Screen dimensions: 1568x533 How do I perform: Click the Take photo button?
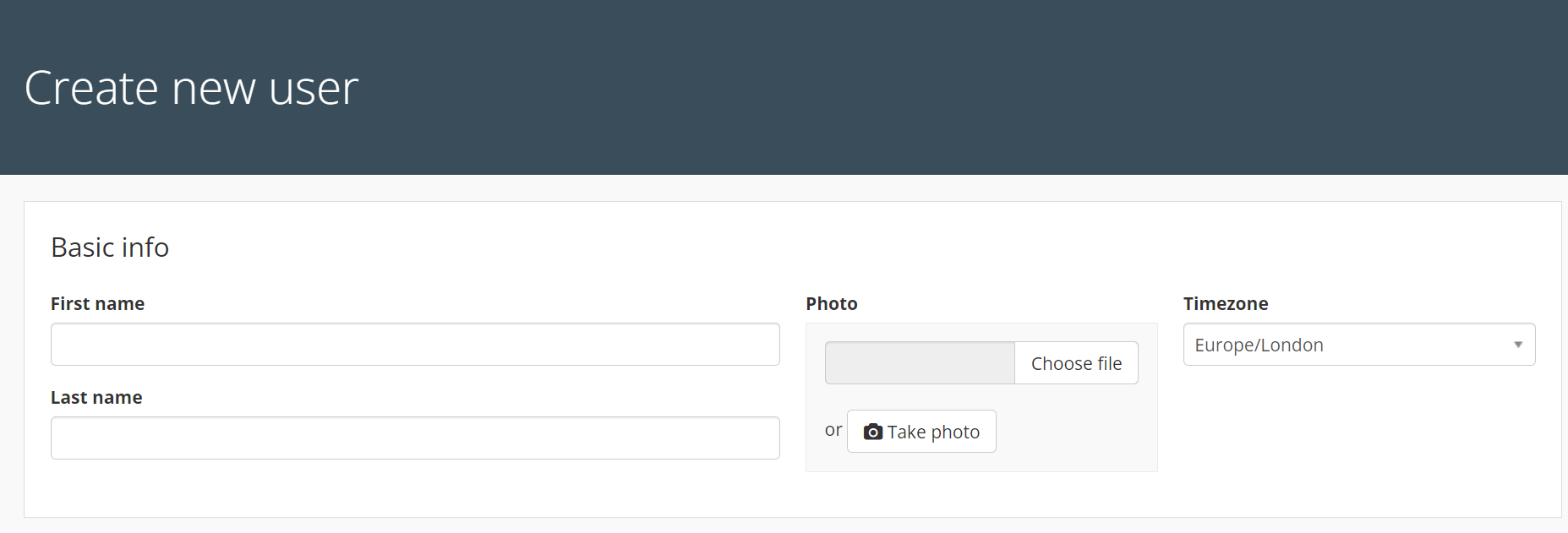(x=921, y=432)
